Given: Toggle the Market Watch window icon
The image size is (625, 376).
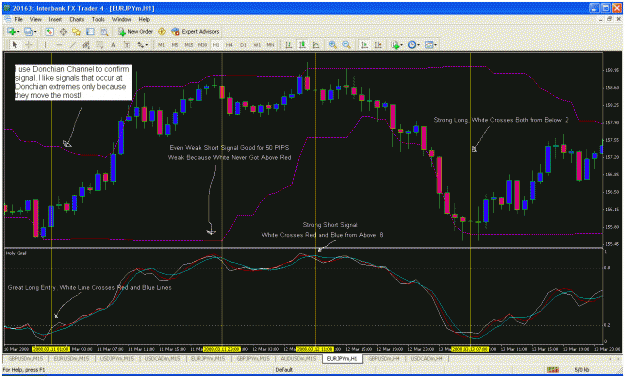Looking at the screenshot, I should coord(49,31).
